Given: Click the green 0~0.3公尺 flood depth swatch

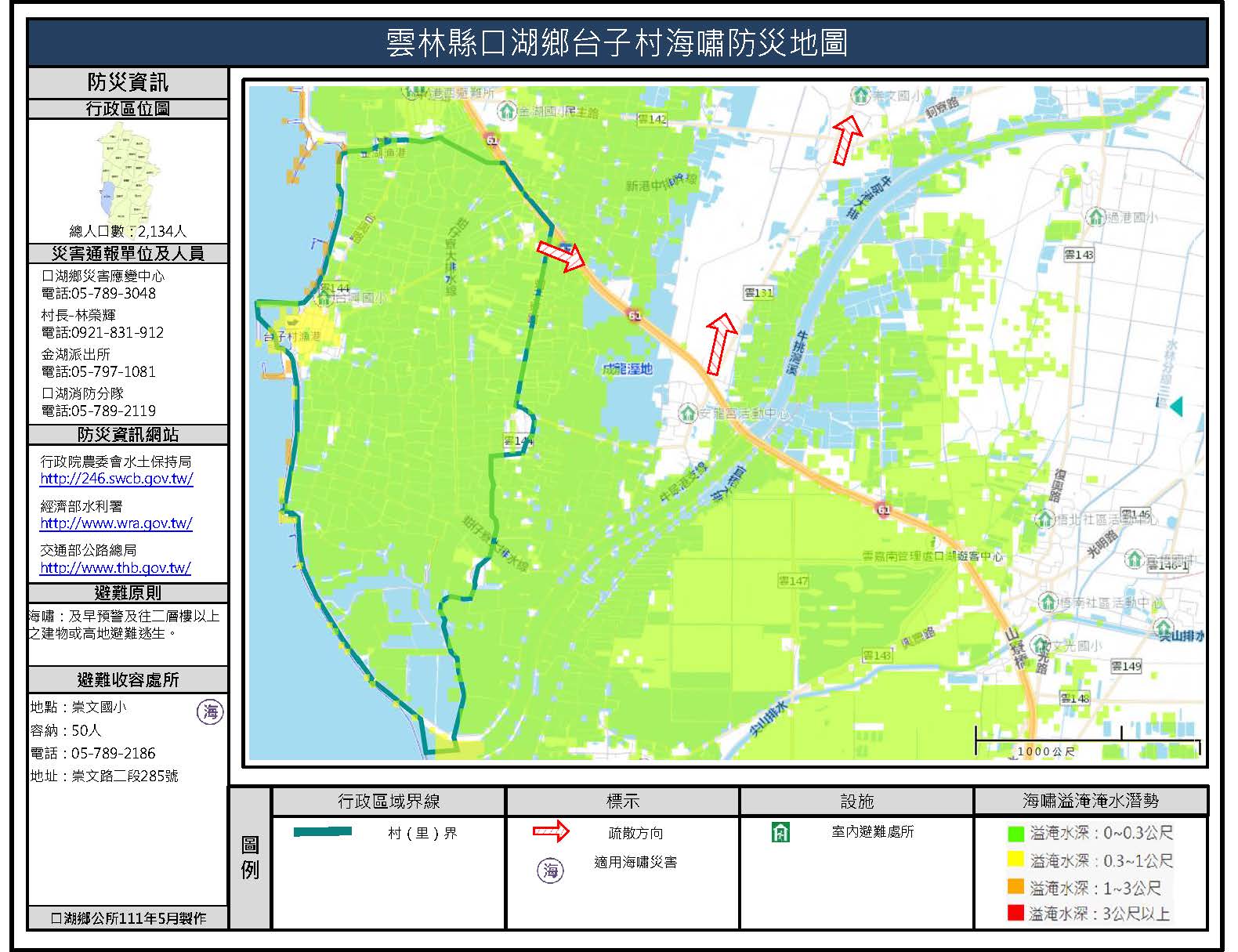Looking at the screenshot, I should [x=1015, y=834].
